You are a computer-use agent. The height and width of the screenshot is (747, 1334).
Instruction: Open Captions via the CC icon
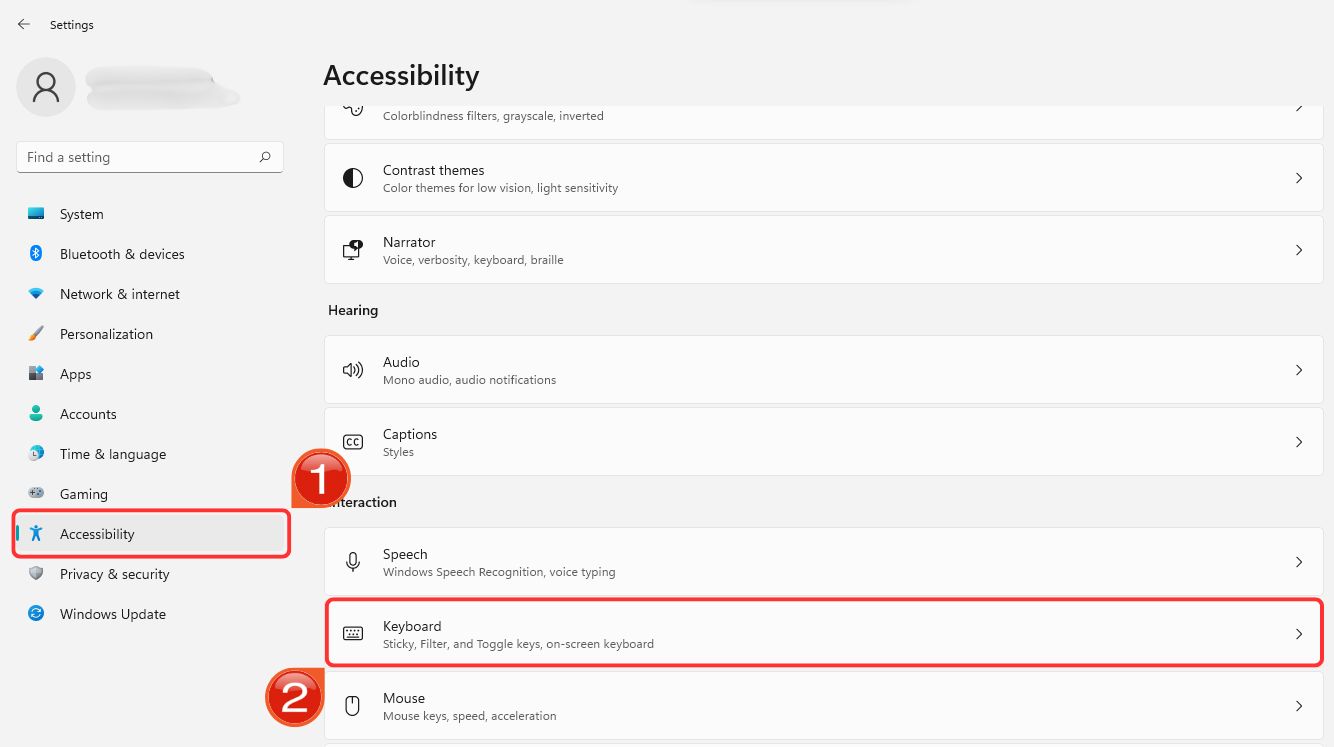point(352,441)
